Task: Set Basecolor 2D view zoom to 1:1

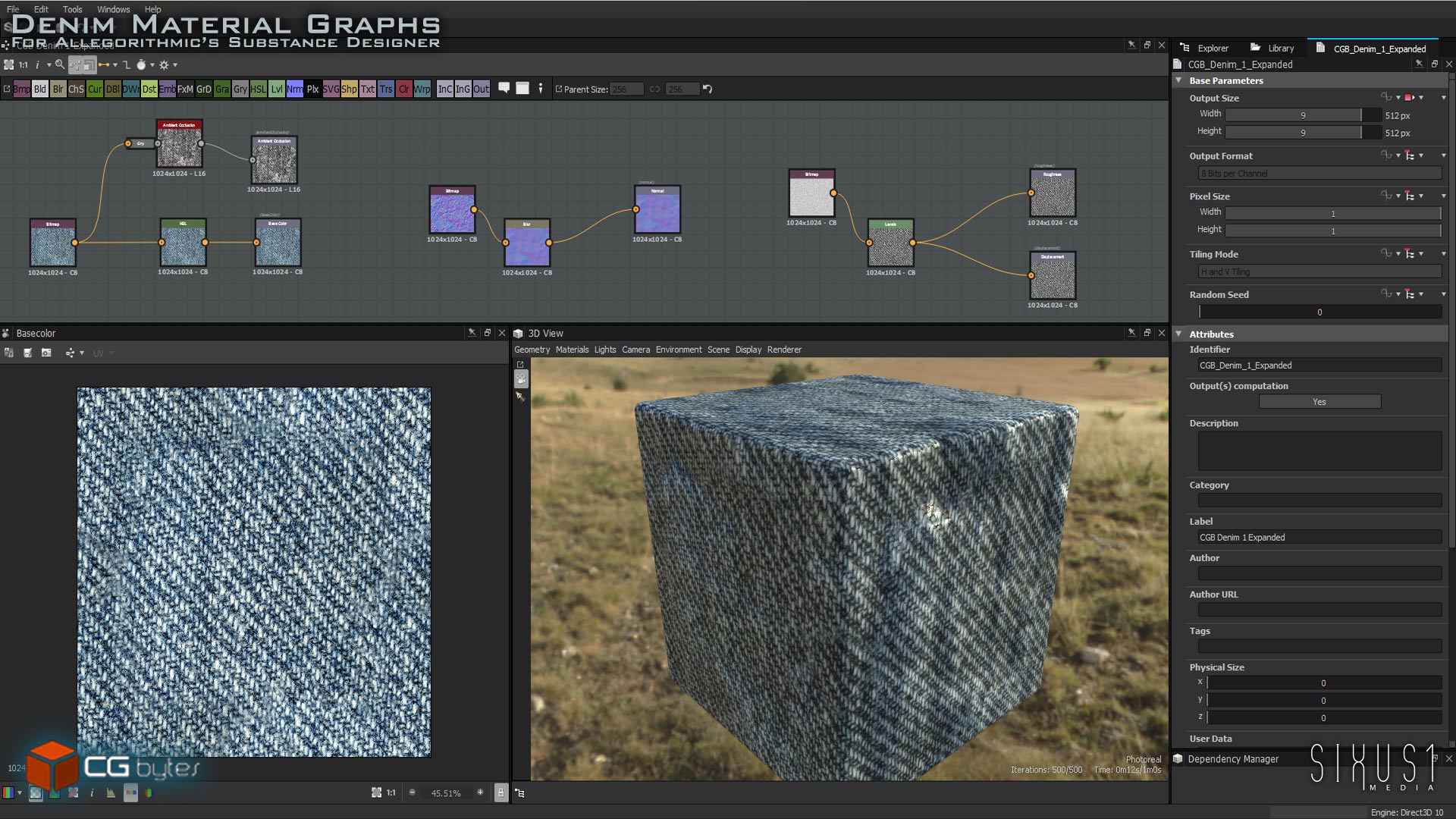Action: click(x=391, y=793)
